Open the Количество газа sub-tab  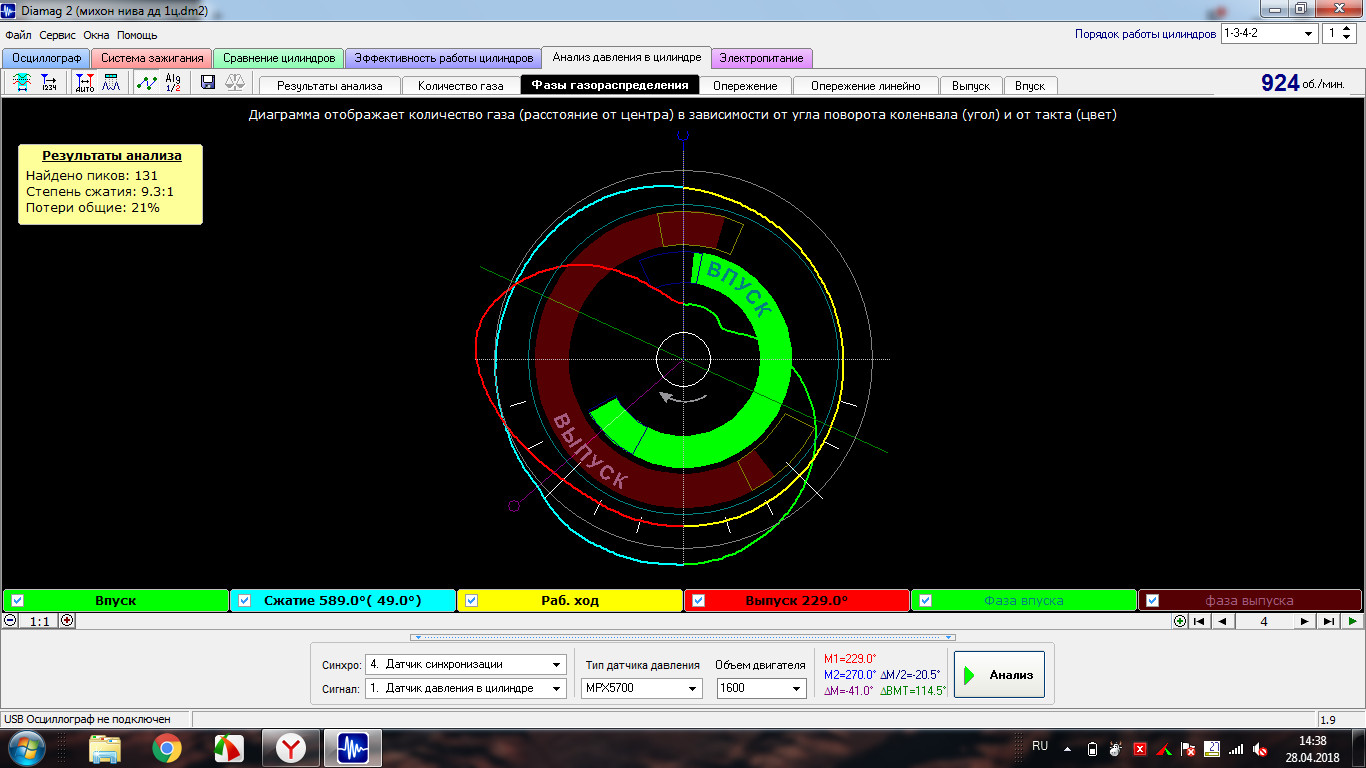pos(461,86)
